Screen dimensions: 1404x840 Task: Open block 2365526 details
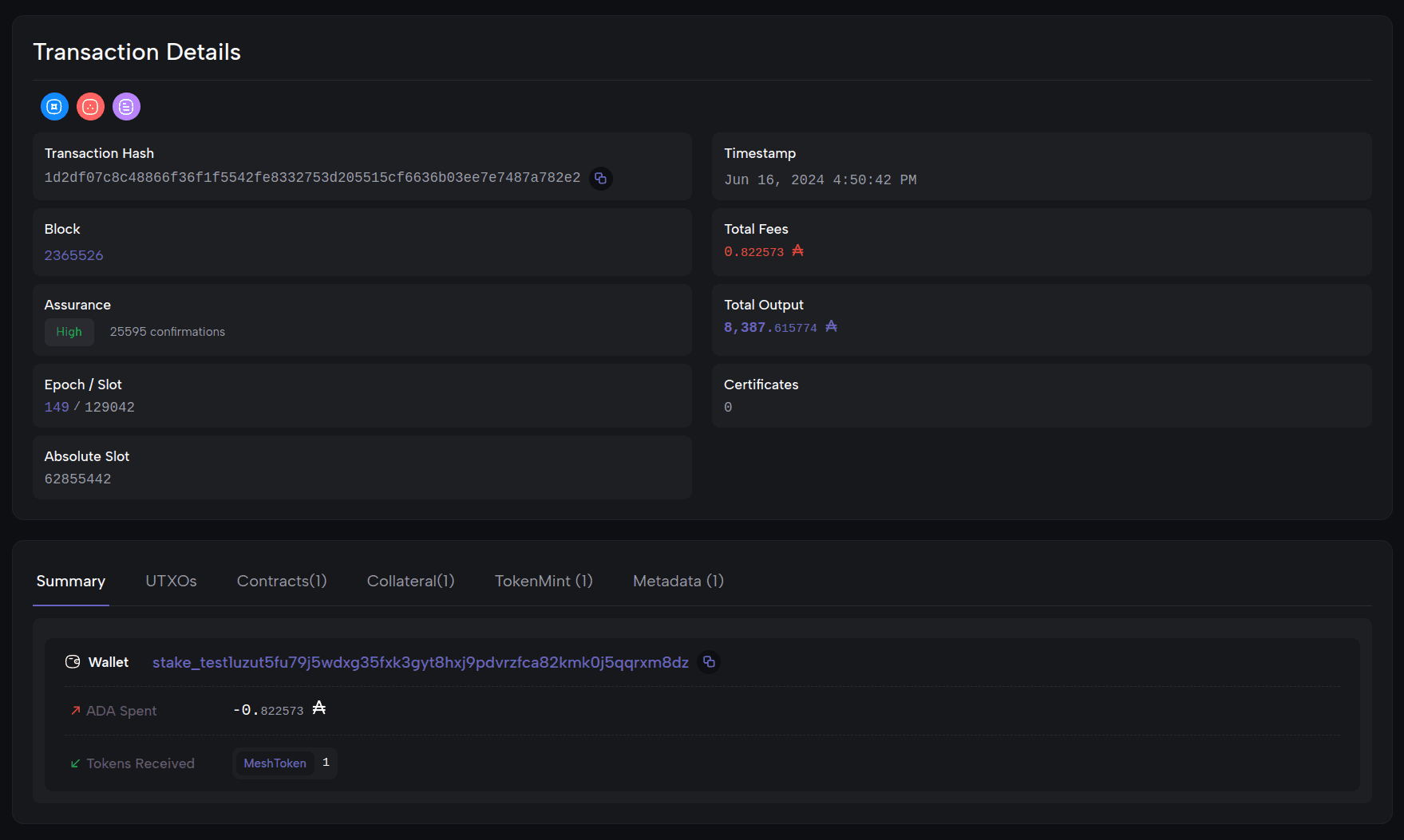click(73, 254)
